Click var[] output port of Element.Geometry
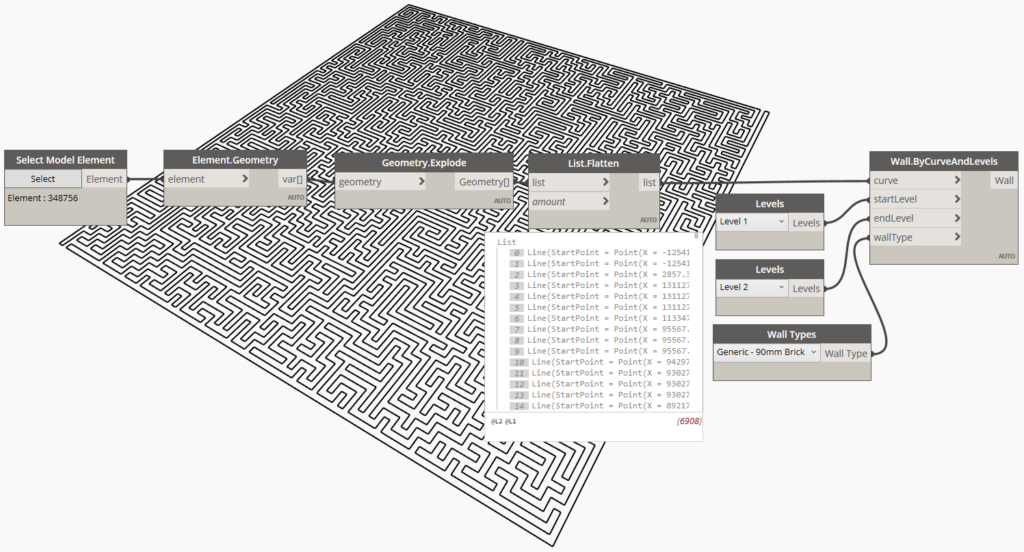This screenshot has height=552, width=1024. point(292,179)
